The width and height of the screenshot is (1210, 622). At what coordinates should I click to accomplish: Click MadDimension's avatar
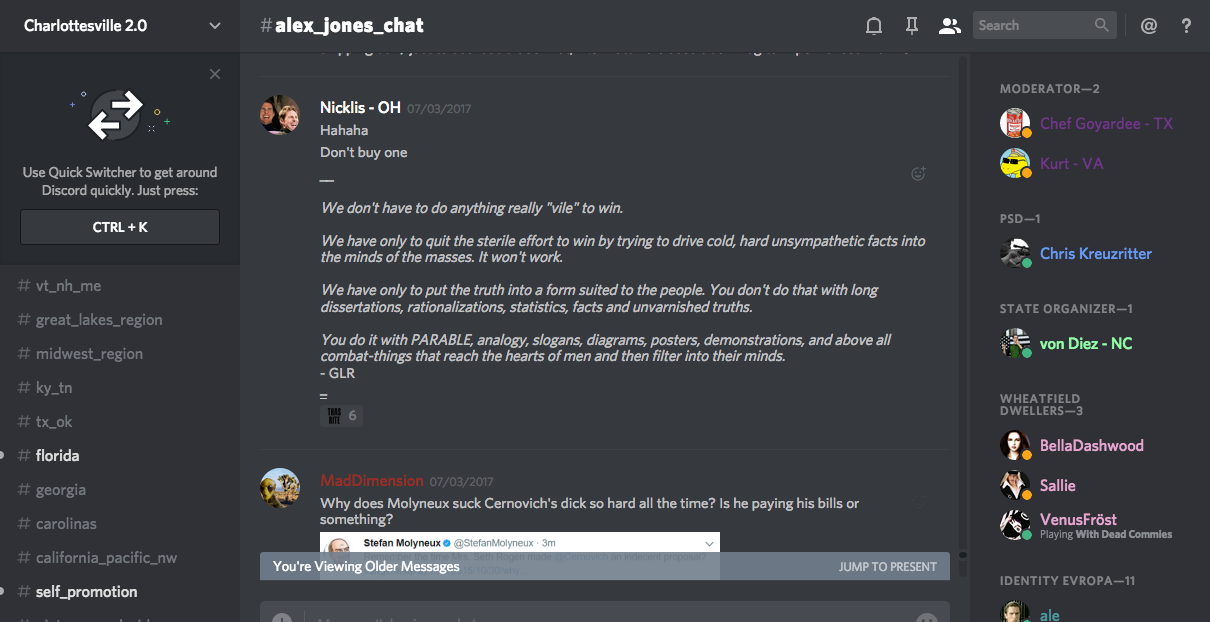point(280,488)
